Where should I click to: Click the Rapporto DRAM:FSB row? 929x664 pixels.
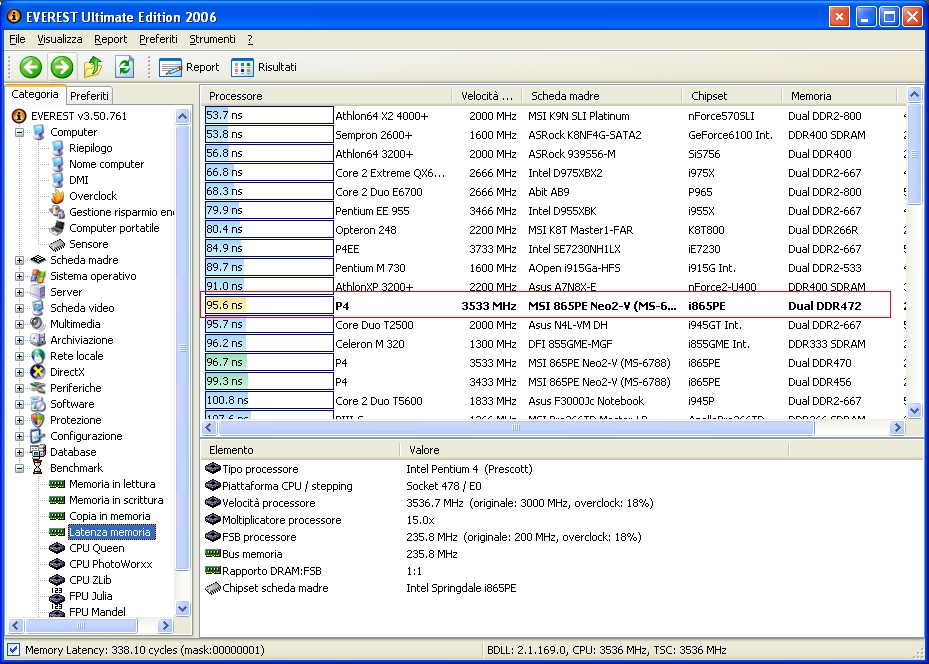[495, 571]
